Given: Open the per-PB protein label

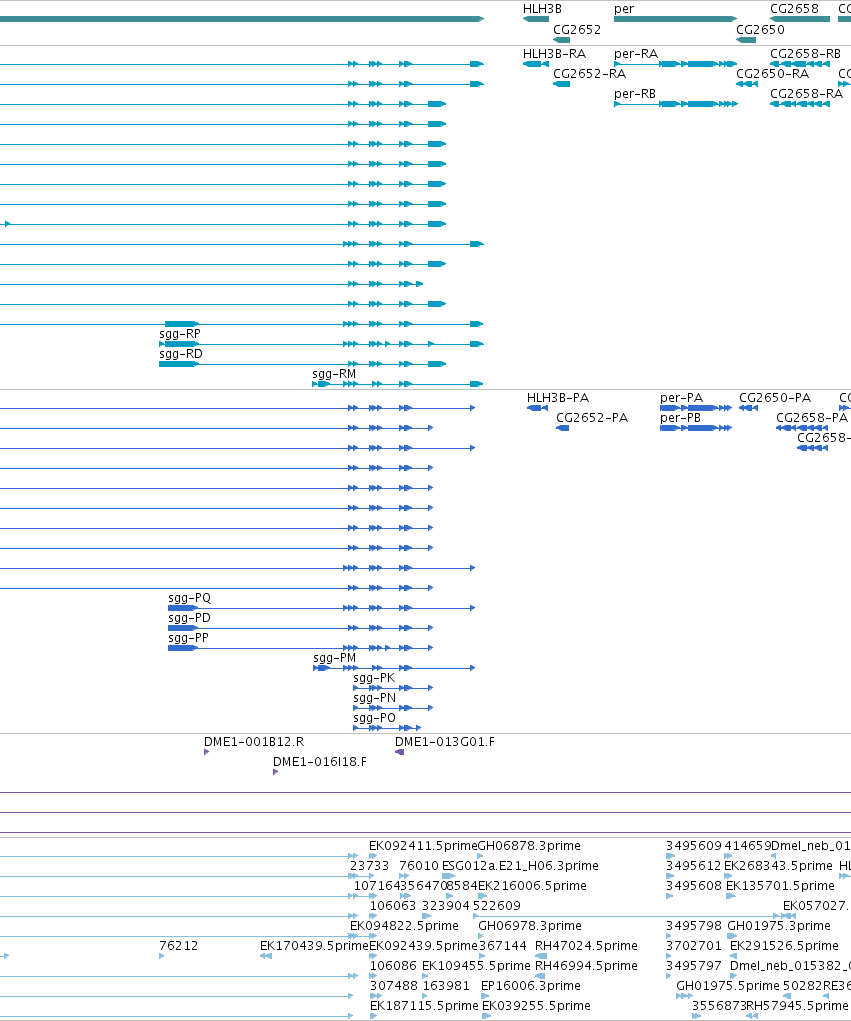Looking at the screenshot, I should (680, 418).
